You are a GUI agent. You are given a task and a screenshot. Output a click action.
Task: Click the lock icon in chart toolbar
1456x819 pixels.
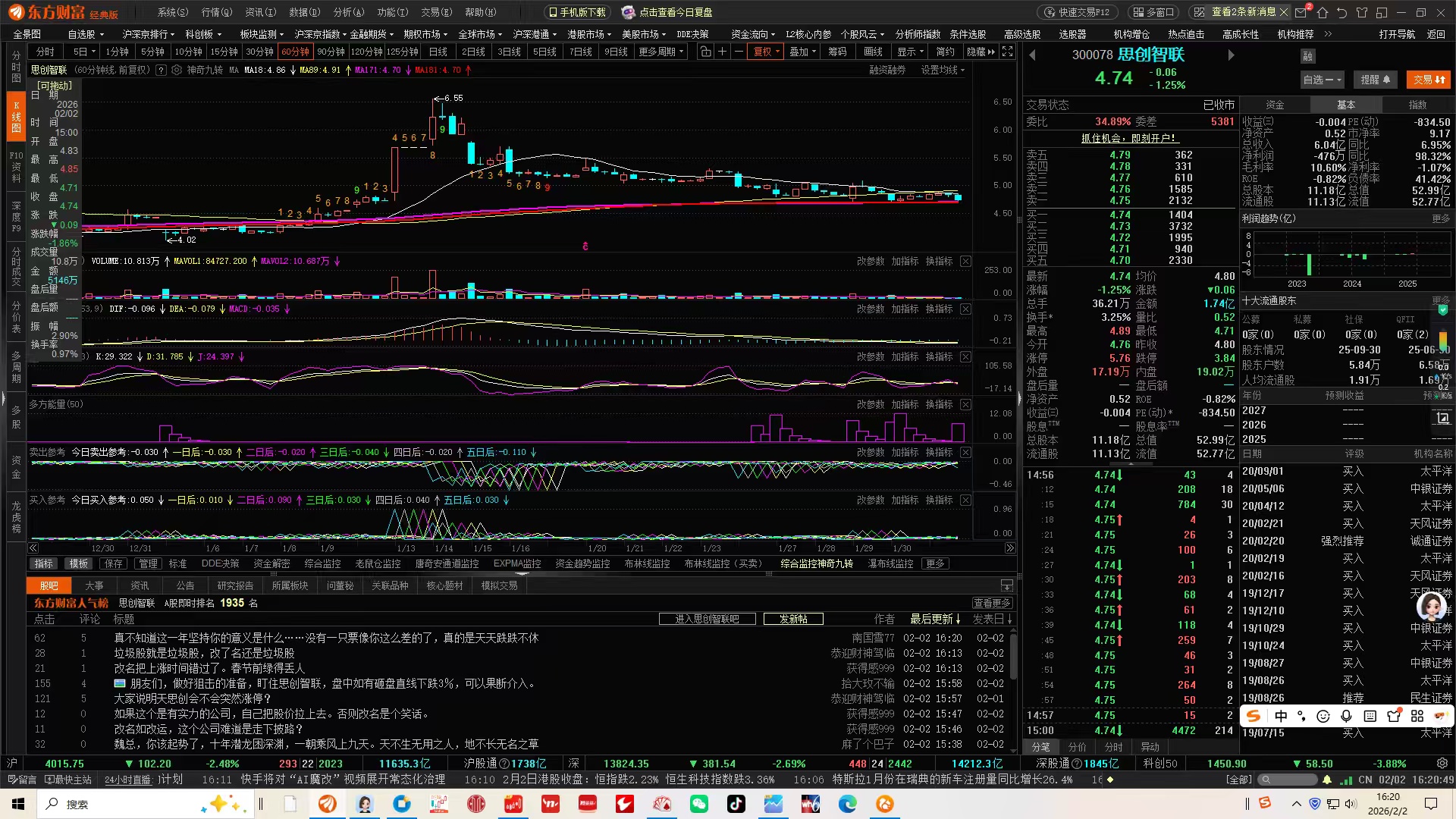[x=705, y=52]
